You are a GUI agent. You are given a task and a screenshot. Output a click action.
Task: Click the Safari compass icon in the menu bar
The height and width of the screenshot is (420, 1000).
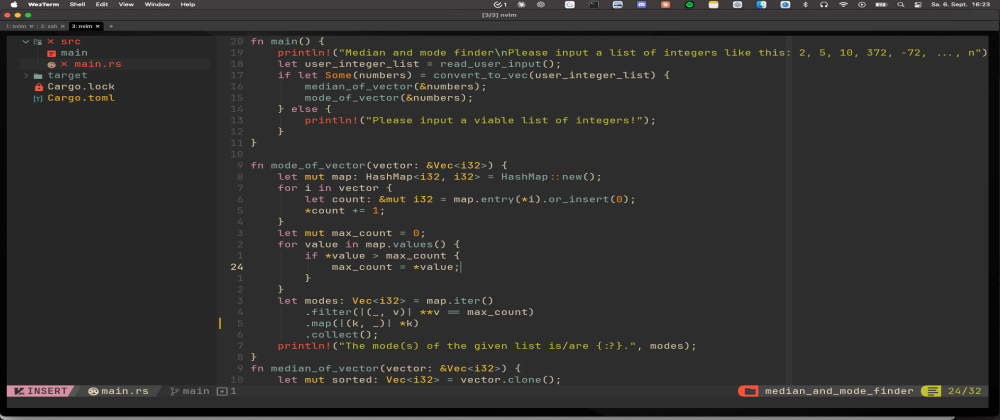tap(785, 4)
